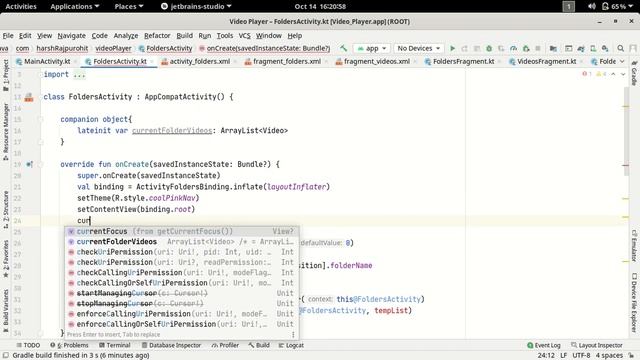Open the Applications menu in top bar
The width and height of the screenshot is (640, 360).
coord(75,7)
